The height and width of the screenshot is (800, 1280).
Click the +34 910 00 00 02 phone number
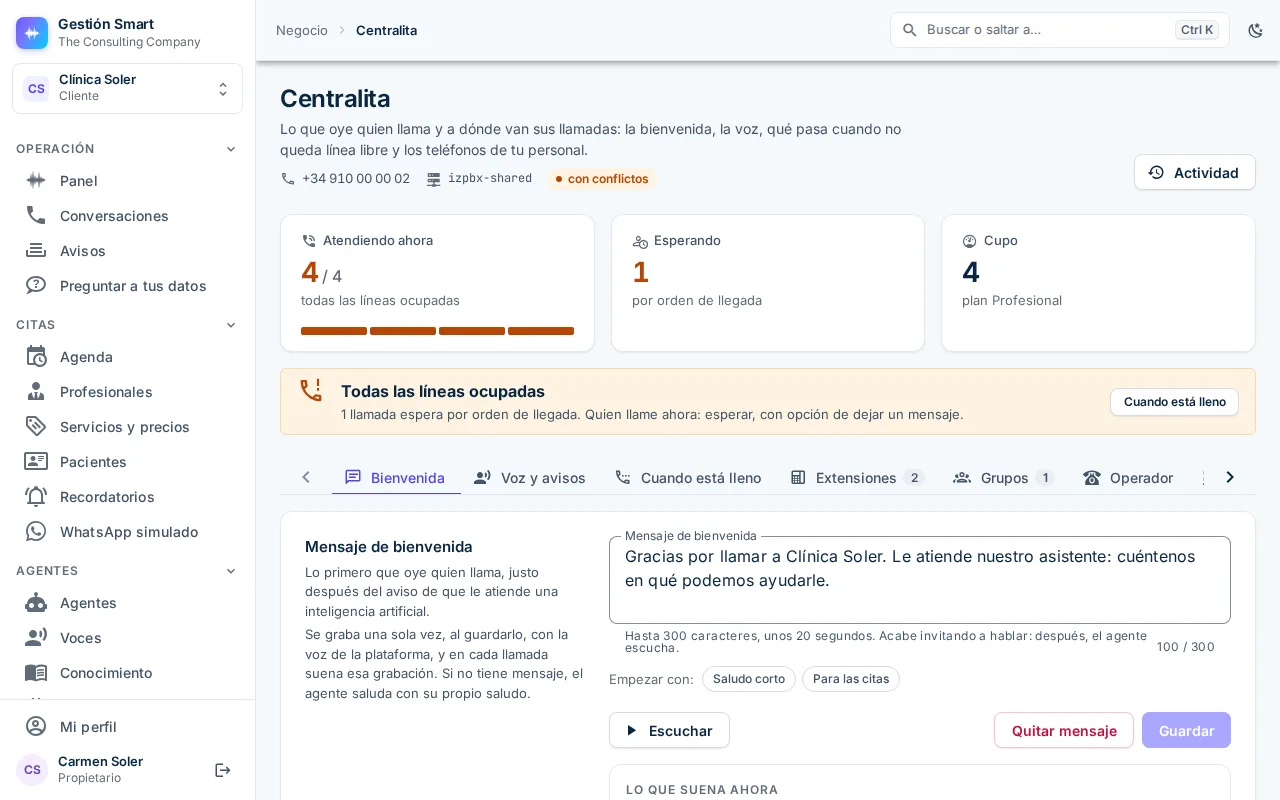(x=356, y=179)
